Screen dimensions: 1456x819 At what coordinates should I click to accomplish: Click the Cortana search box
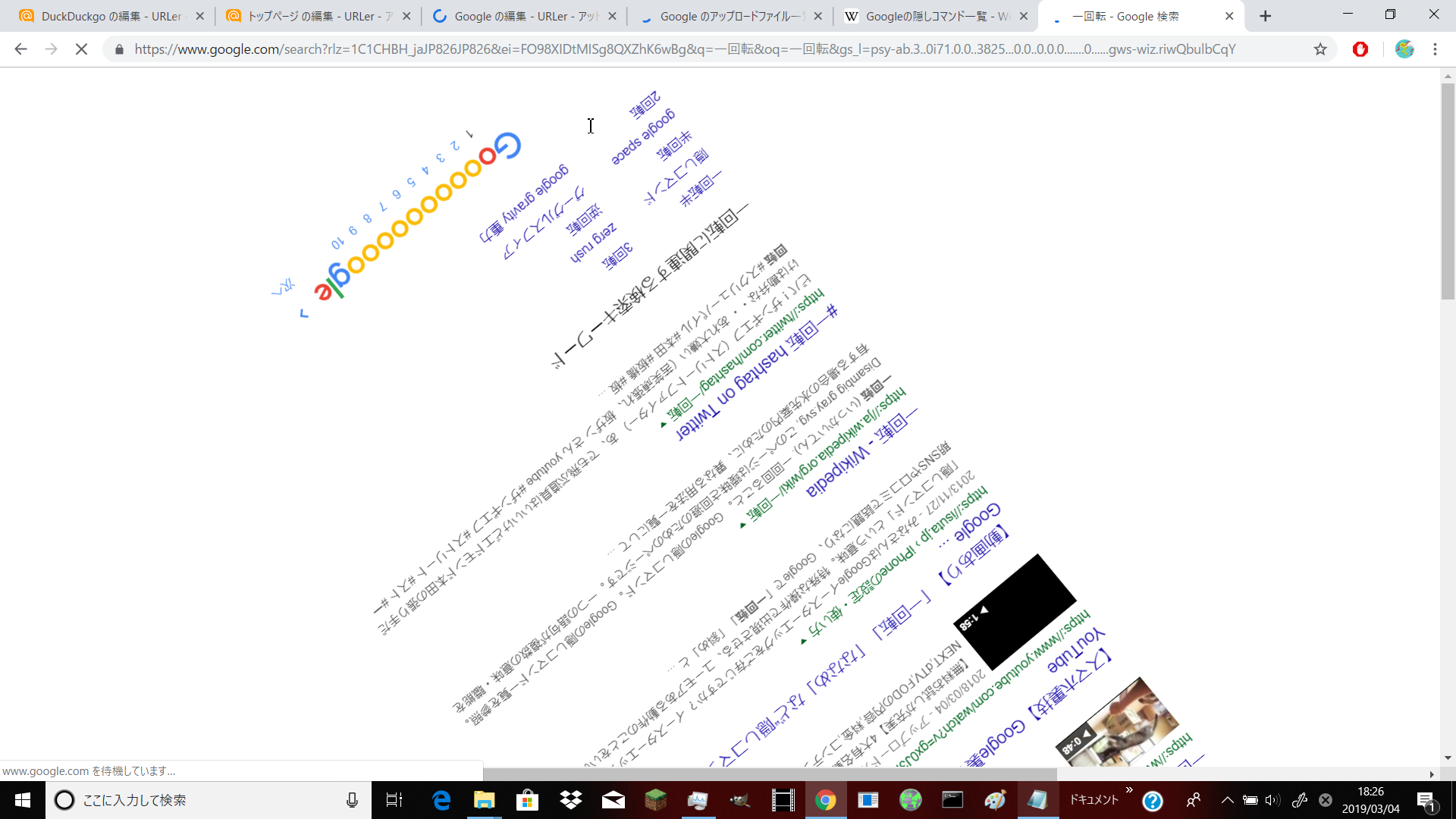tap(209, 800)
